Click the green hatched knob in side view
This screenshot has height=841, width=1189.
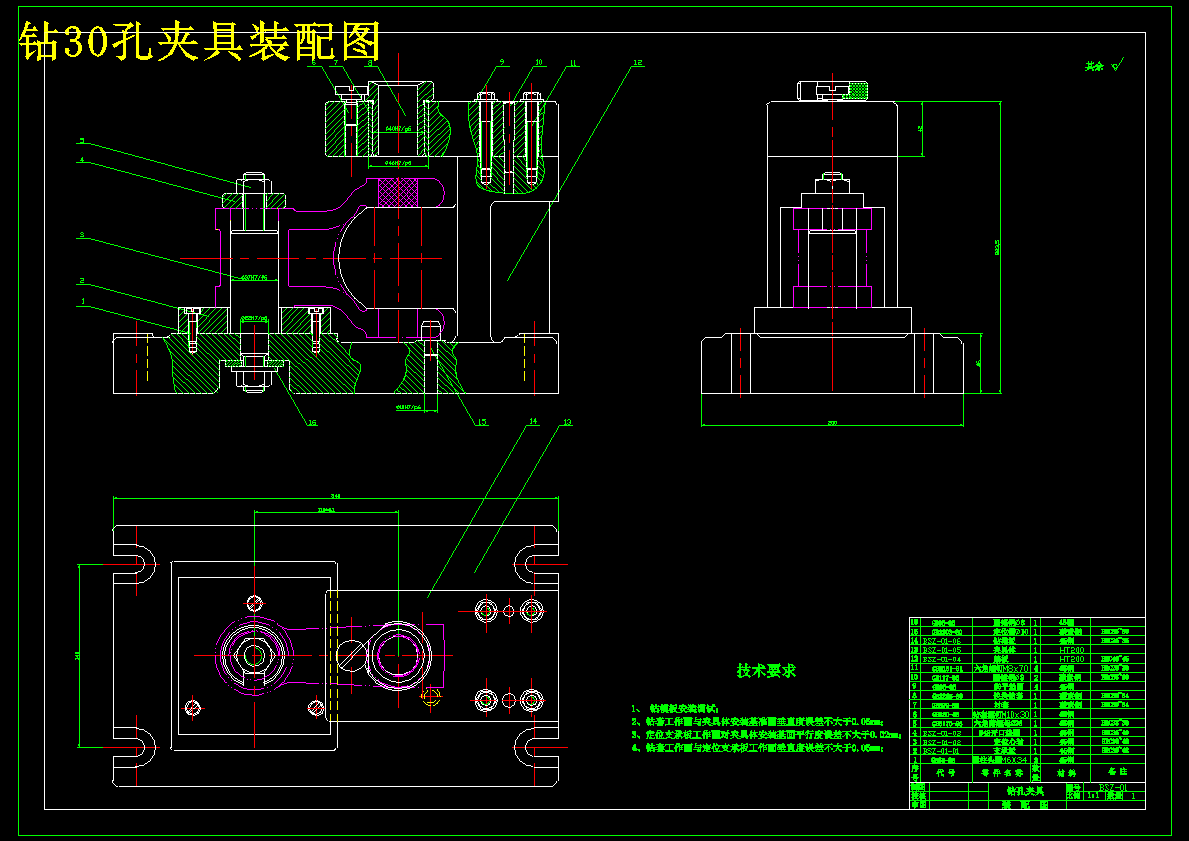(858, 90)
